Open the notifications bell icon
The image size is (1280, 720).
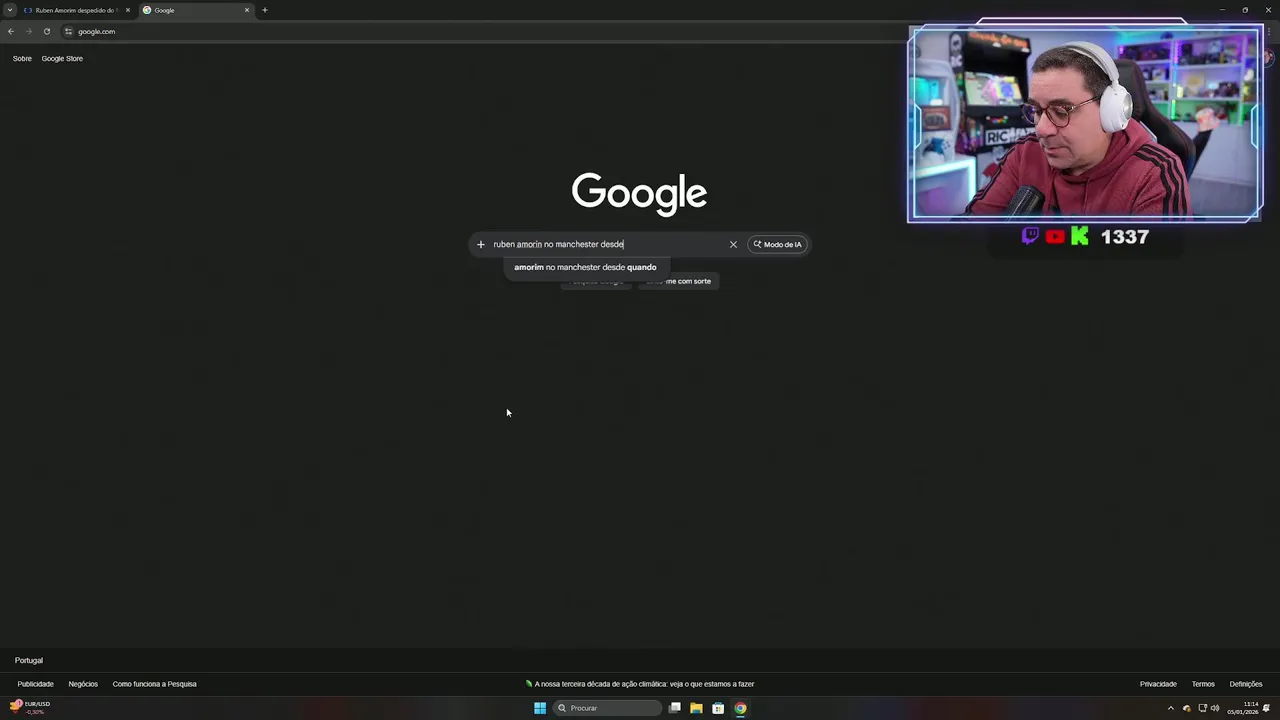click(1267, 708)
